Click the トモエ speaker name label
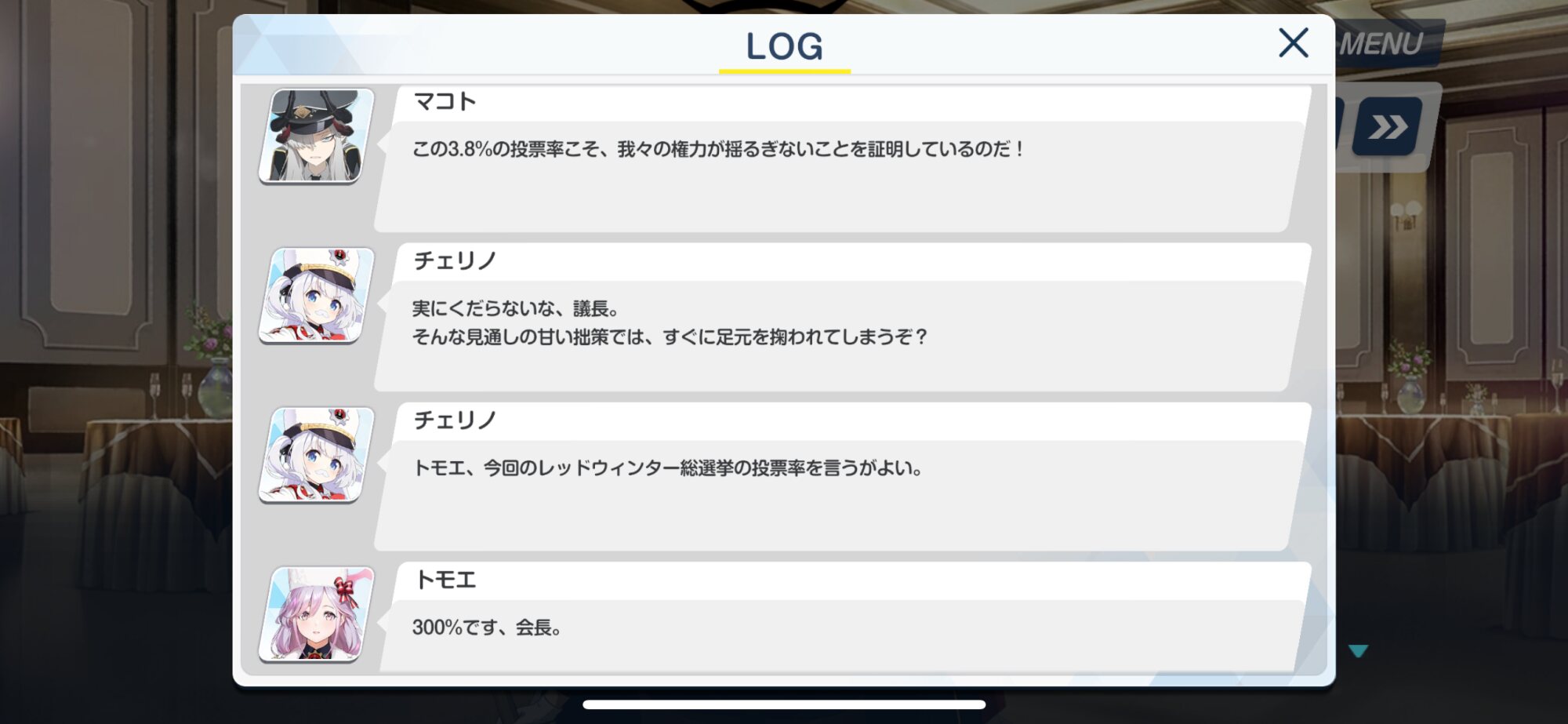 [445, 580]
